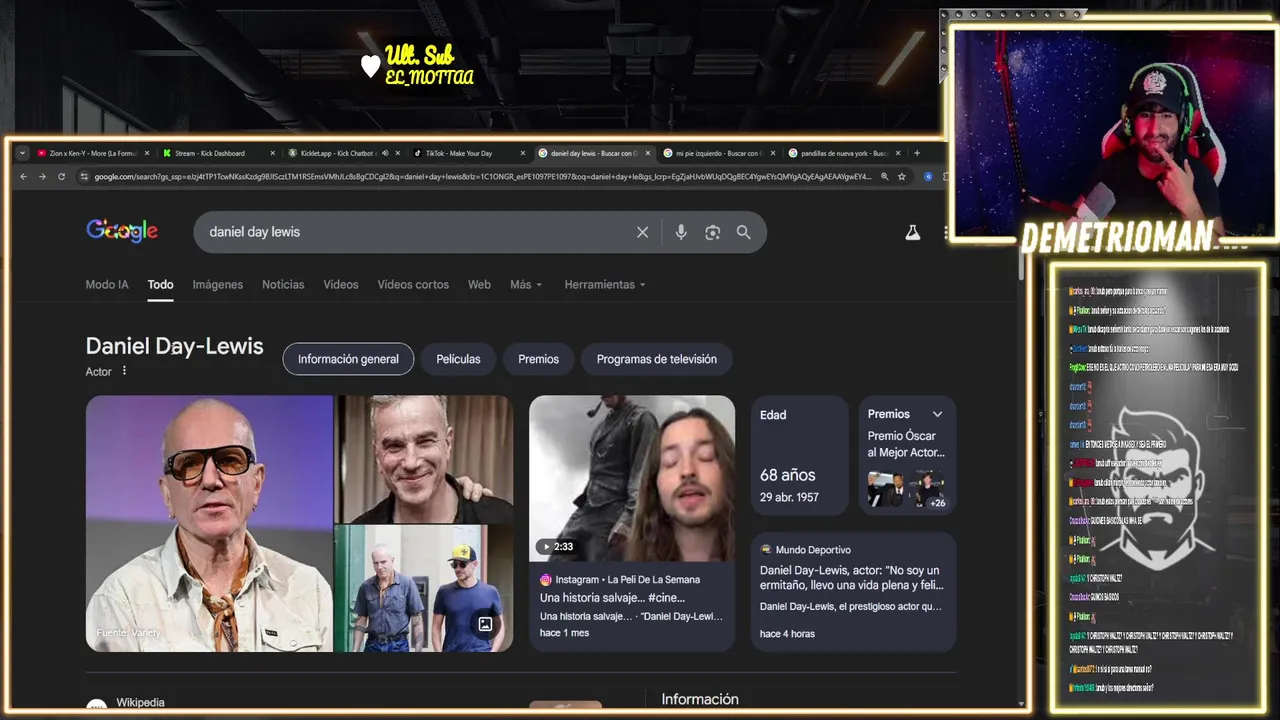Image resolution: width=1280 pixels, height=720 pixels.
Task: Click the address bar URL
Action: coord(482,176)
